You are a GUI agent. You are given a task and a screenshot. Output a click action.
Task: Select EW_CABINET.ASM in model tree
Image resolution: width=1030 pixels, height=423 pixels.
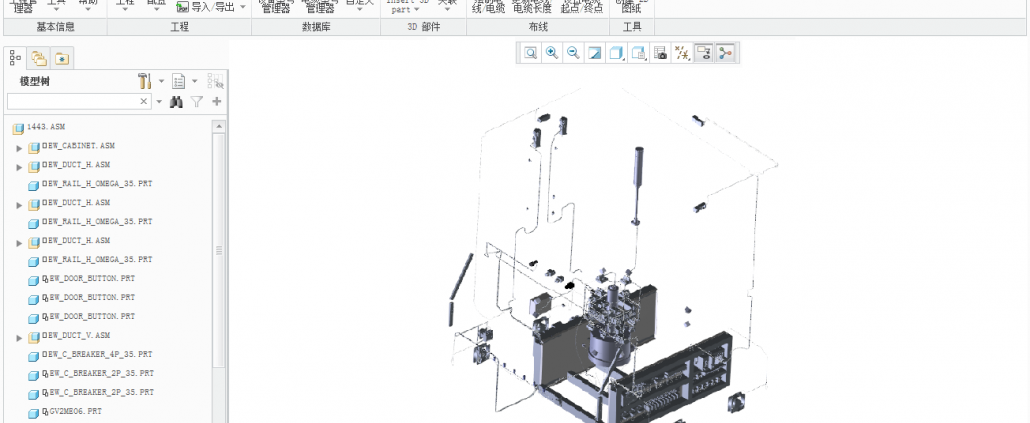[x=78, y=146]
